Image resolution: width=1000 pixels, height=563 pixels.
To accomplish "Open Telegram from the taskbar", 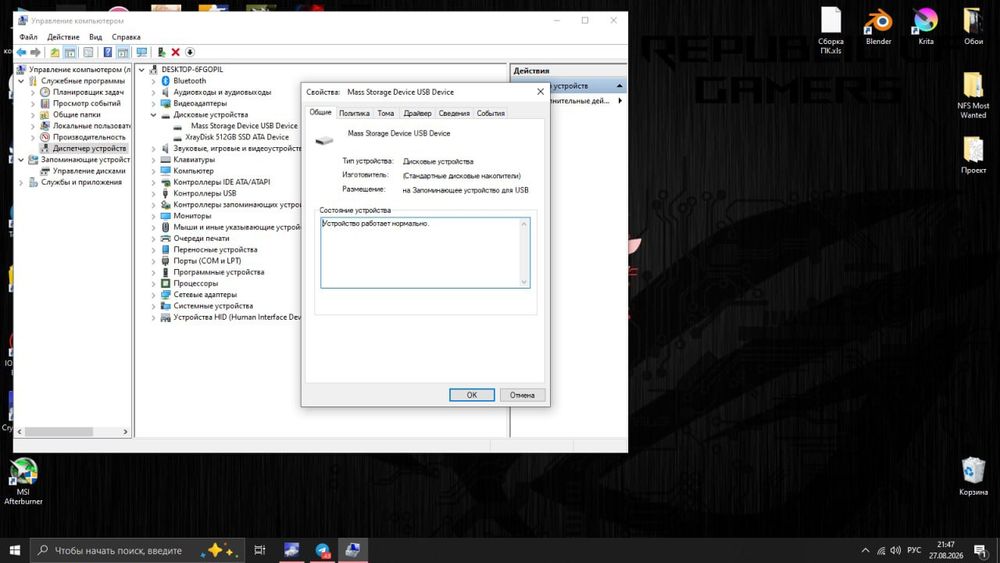I will click(x=323, y=550).
